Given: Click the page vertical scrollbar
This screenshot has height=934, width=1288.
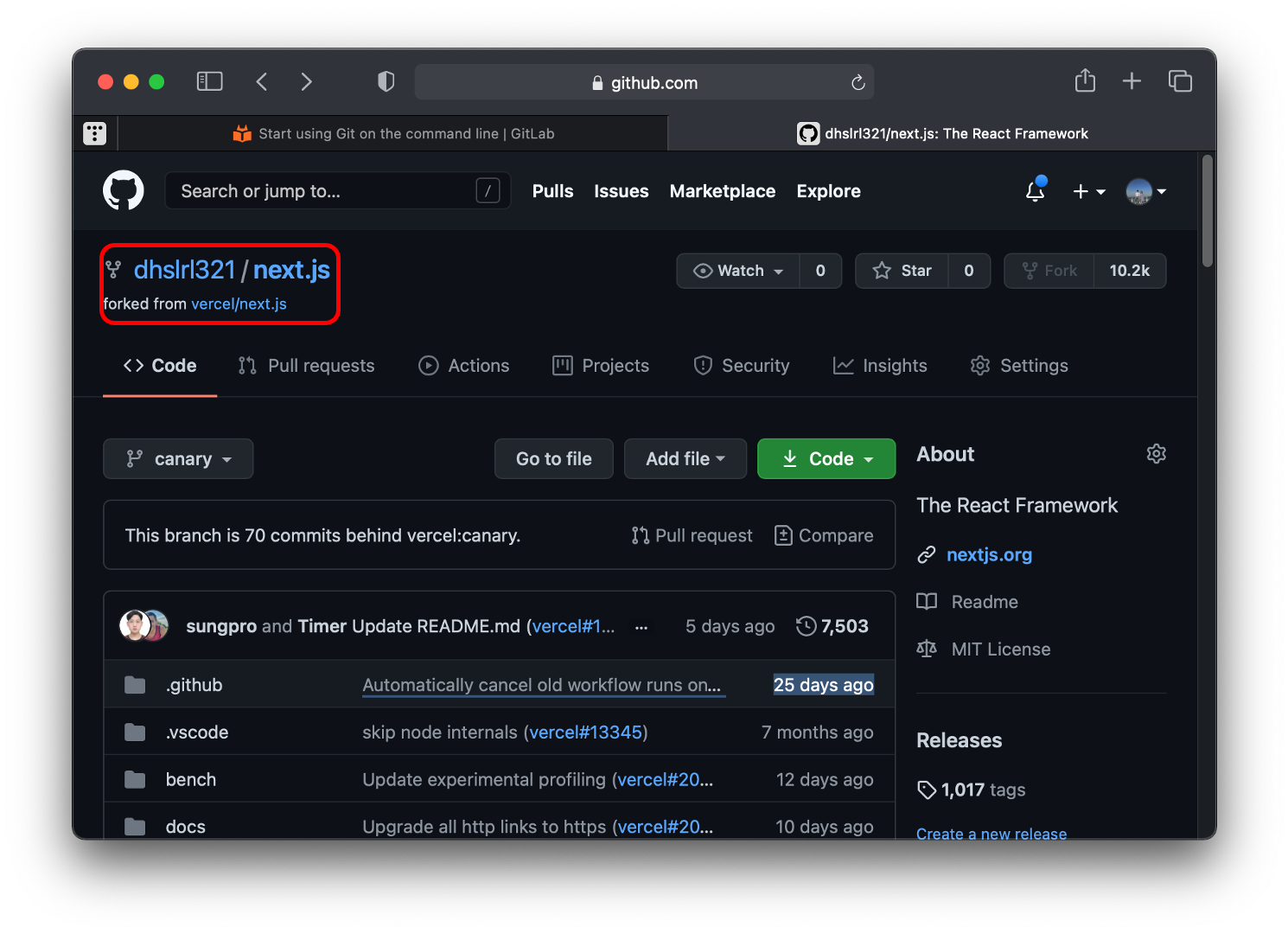Looking at the screenshot, I should coord(1208,212).
